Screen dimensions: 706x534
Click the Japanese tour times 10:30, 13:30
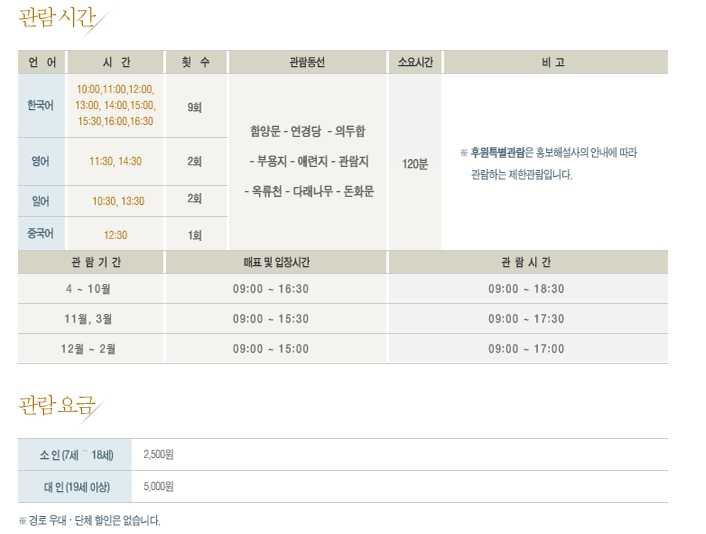click(x=118, y=201)
